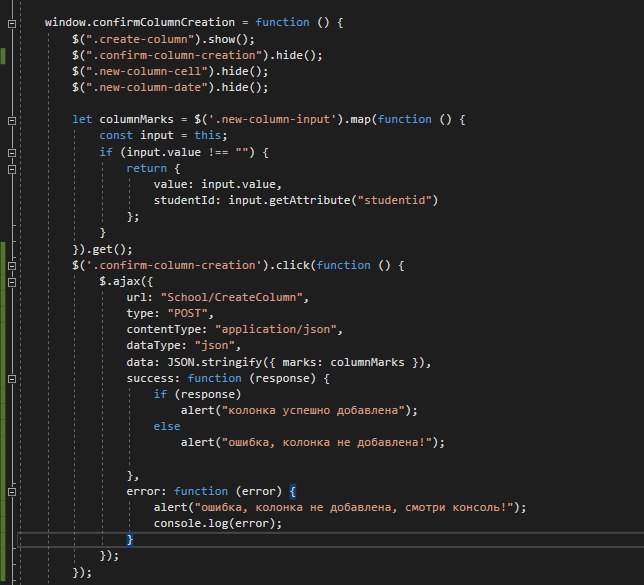Click the alert "колонка успешно добавлена" string

point(313,410)
